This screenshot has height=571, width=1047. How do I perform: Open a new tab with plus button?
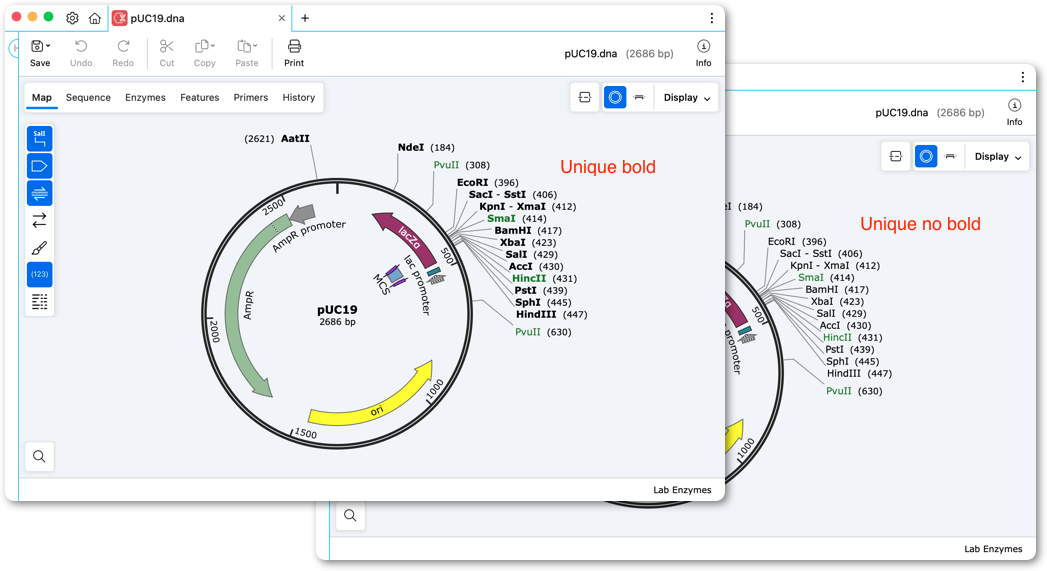305,18
